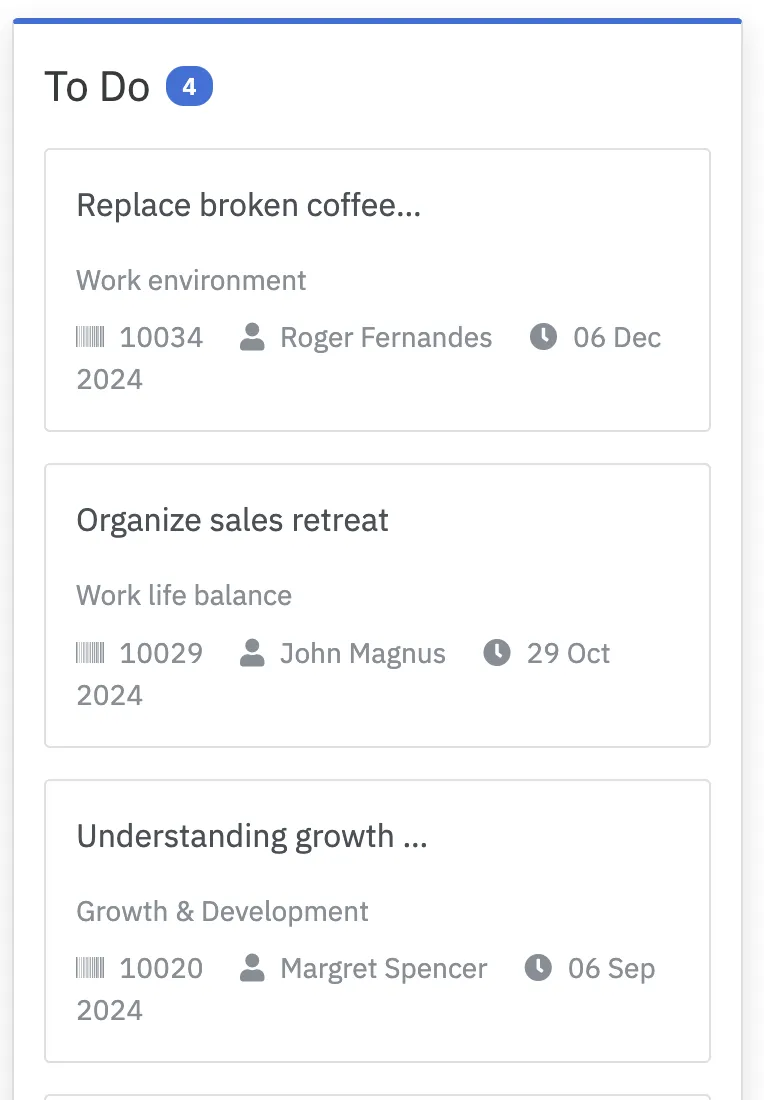Screen dimensions: 764x1100
Task: Click assignee name Roger Fernandes
Action: [x=386, y=337]
